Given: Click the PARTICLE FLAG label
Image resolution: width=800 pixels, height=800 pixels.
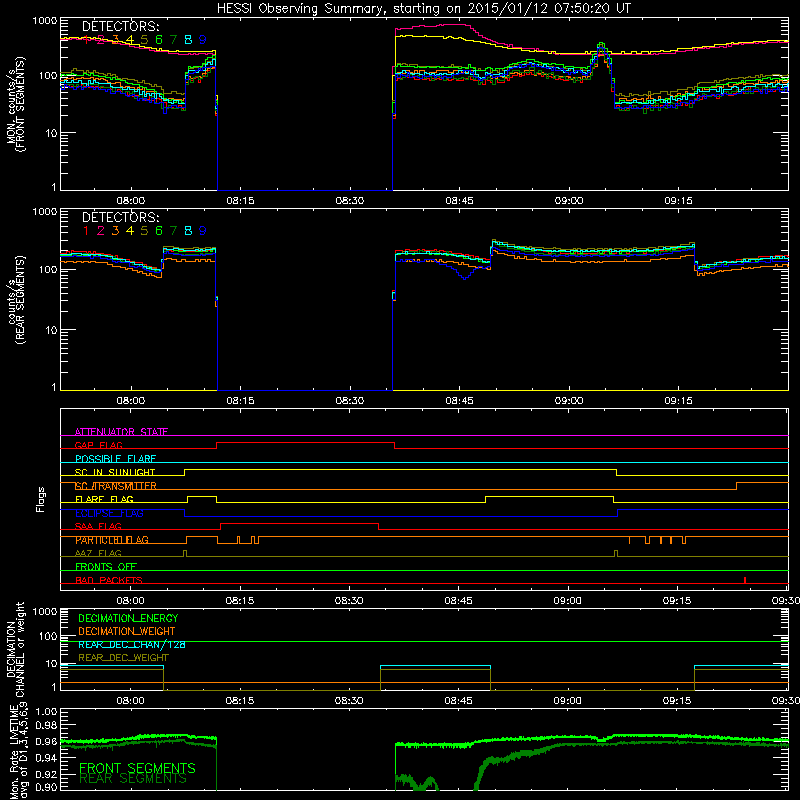Looking at the screenshot, I should click(x=112, y=540).
